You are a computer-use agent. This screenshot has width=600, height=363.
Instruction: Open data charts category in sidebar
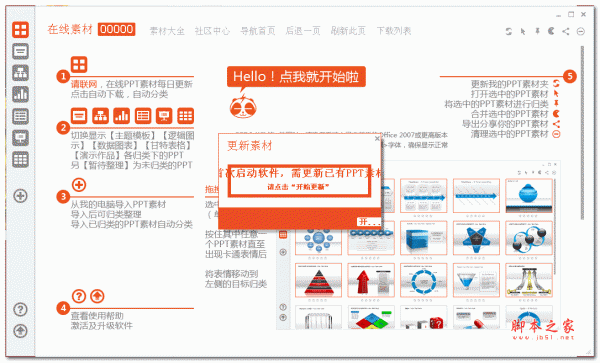(x=20, y=94)
